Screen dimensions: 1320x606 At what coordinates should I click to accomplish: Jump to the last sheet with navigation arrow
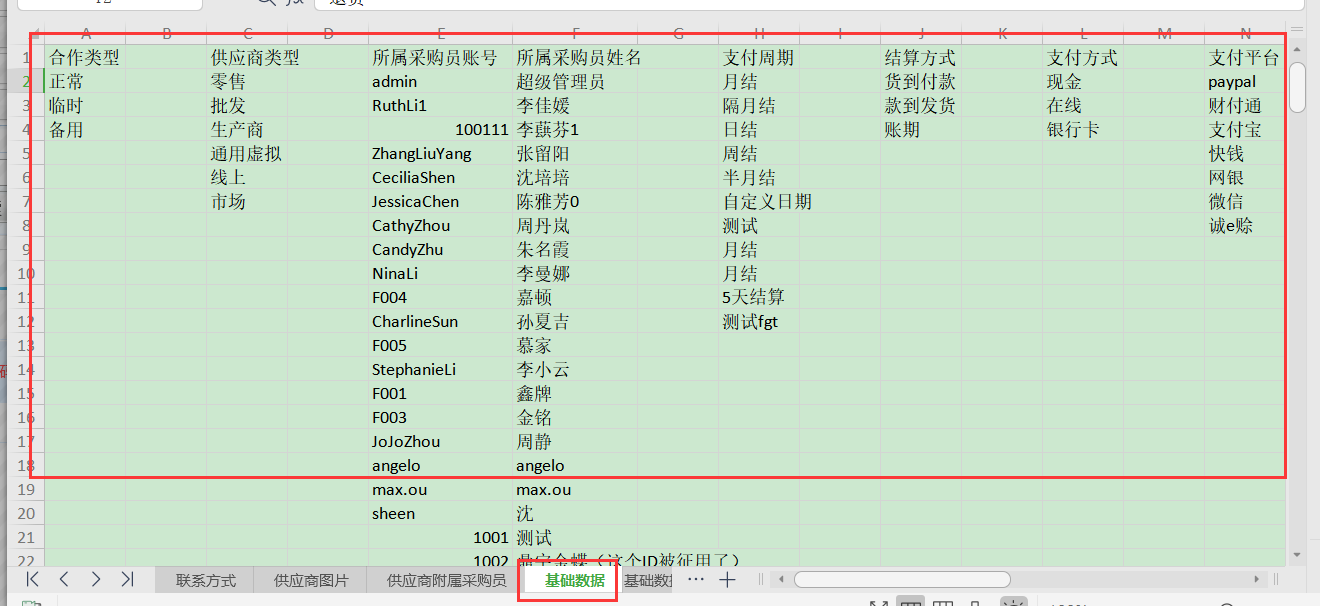(127, 579)
